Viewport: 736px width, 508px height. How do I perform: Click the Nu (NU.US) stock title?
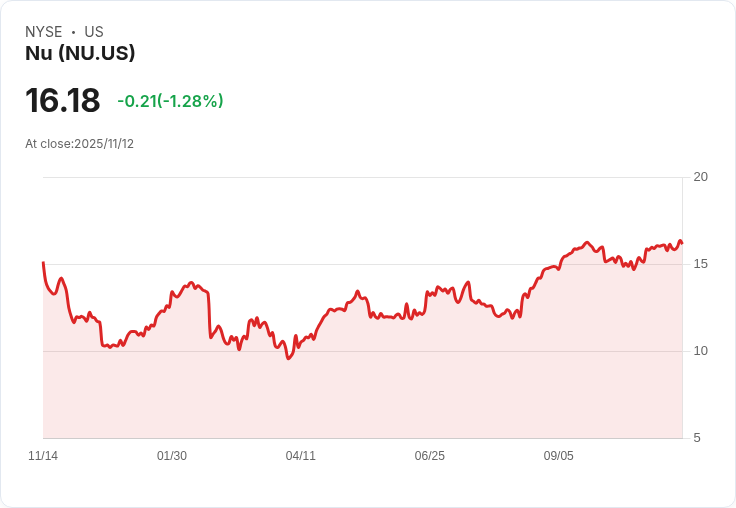point(80,53)
